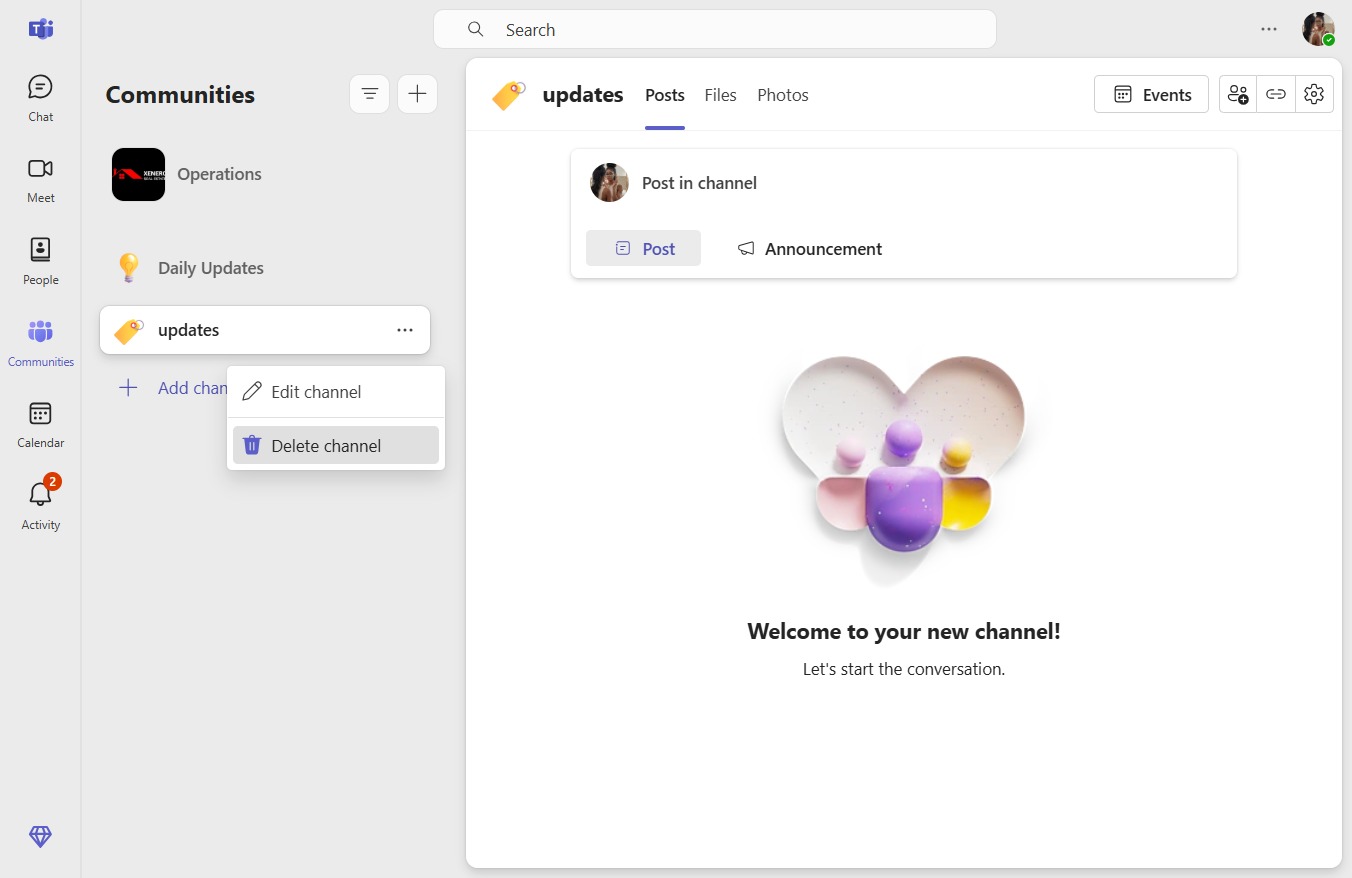The height and width of the screenshot is (878, 1352).
Task: Switch to the Files tab
Action: tap(720, 95)
